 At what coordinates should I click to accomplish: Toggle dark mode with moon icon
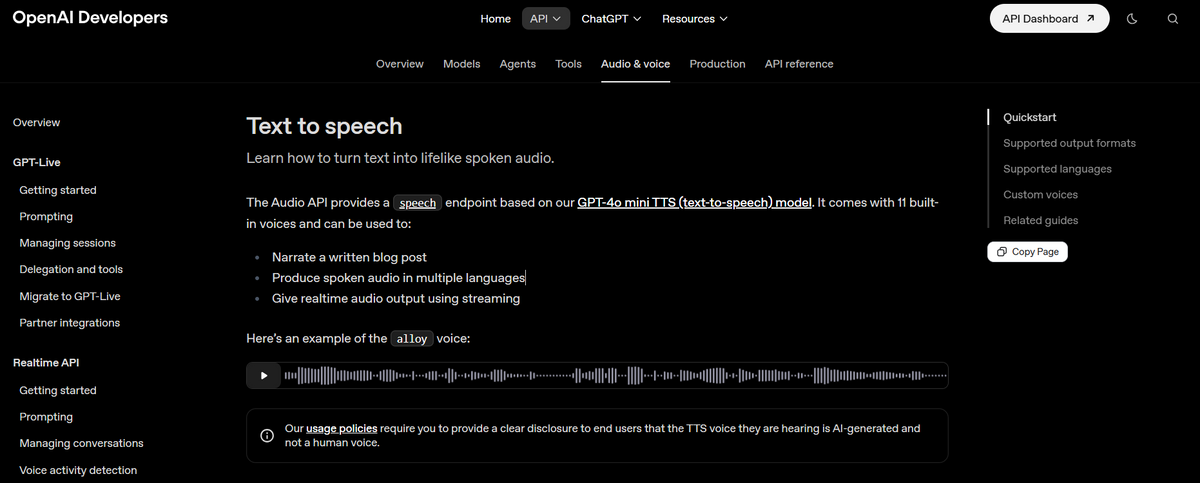tap(1132, 19)
